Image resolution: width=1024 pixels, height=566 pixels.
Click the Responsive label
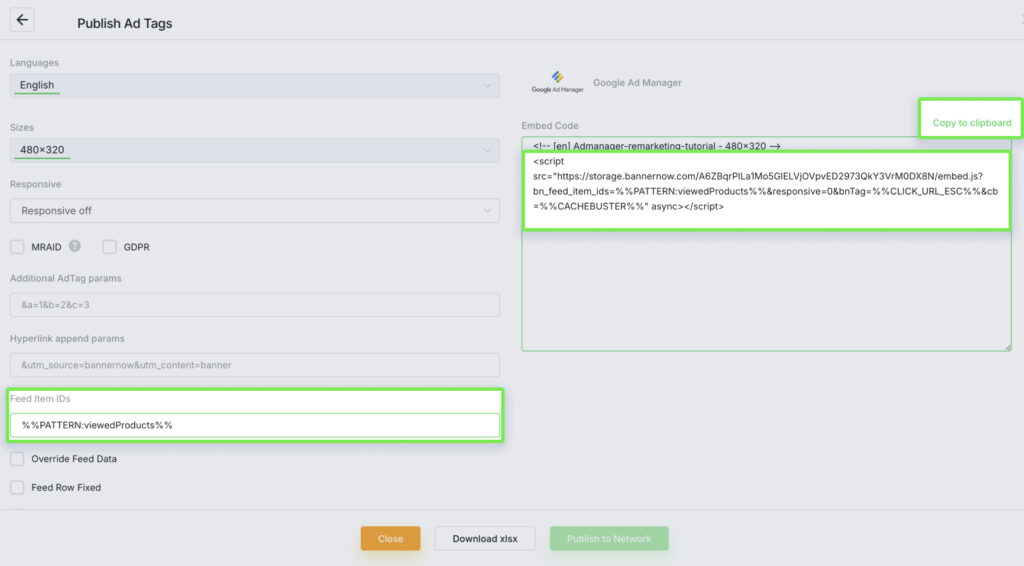pyautogui.click(x=35, y=184)
